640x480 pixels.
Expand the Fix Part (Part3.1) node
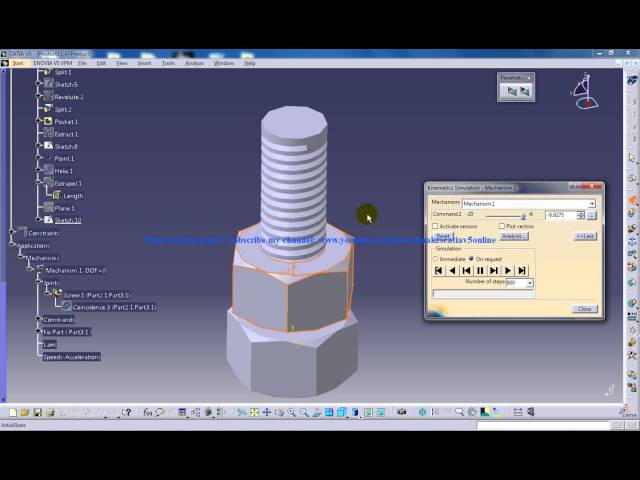pyautogui.click(x=38, y=331)
